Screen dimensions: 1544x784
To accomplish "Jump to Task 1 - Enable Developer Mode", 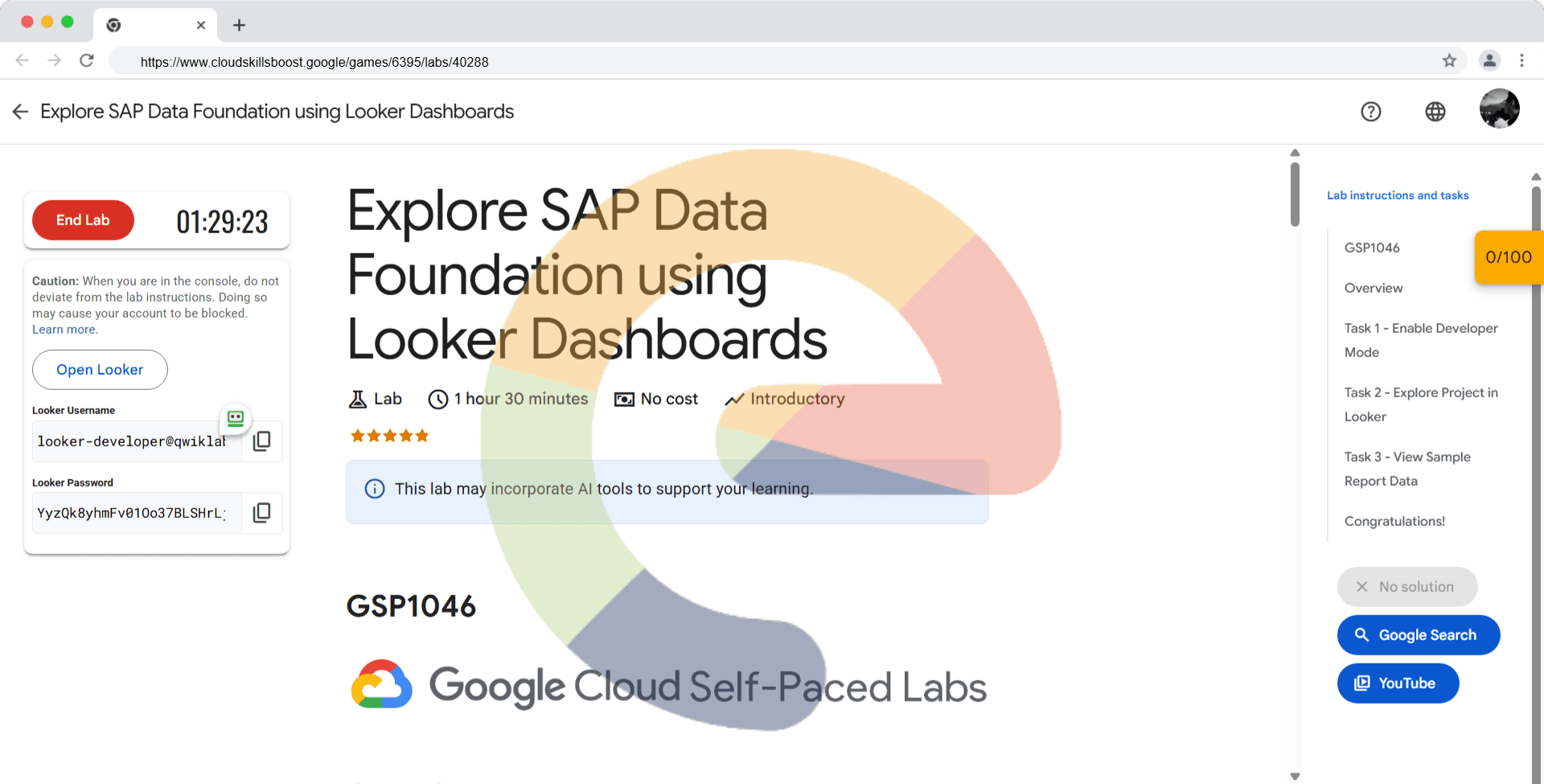I will point(1420,340).
